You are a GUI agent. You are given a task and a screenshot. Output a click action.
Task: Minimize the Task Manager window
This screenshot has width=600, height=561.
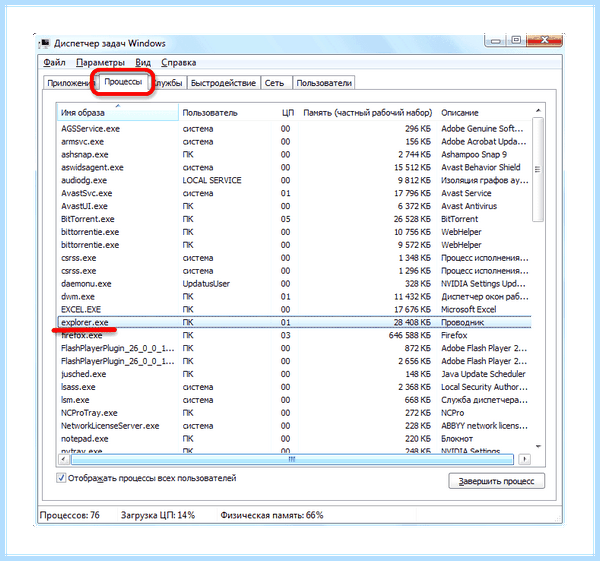496,41
